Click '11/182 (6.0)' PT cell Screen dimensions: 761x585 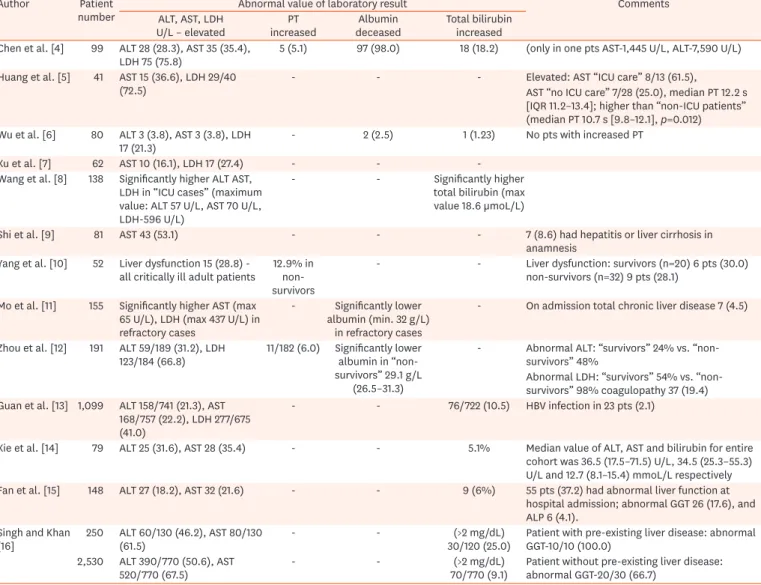[x=293, y=348]
